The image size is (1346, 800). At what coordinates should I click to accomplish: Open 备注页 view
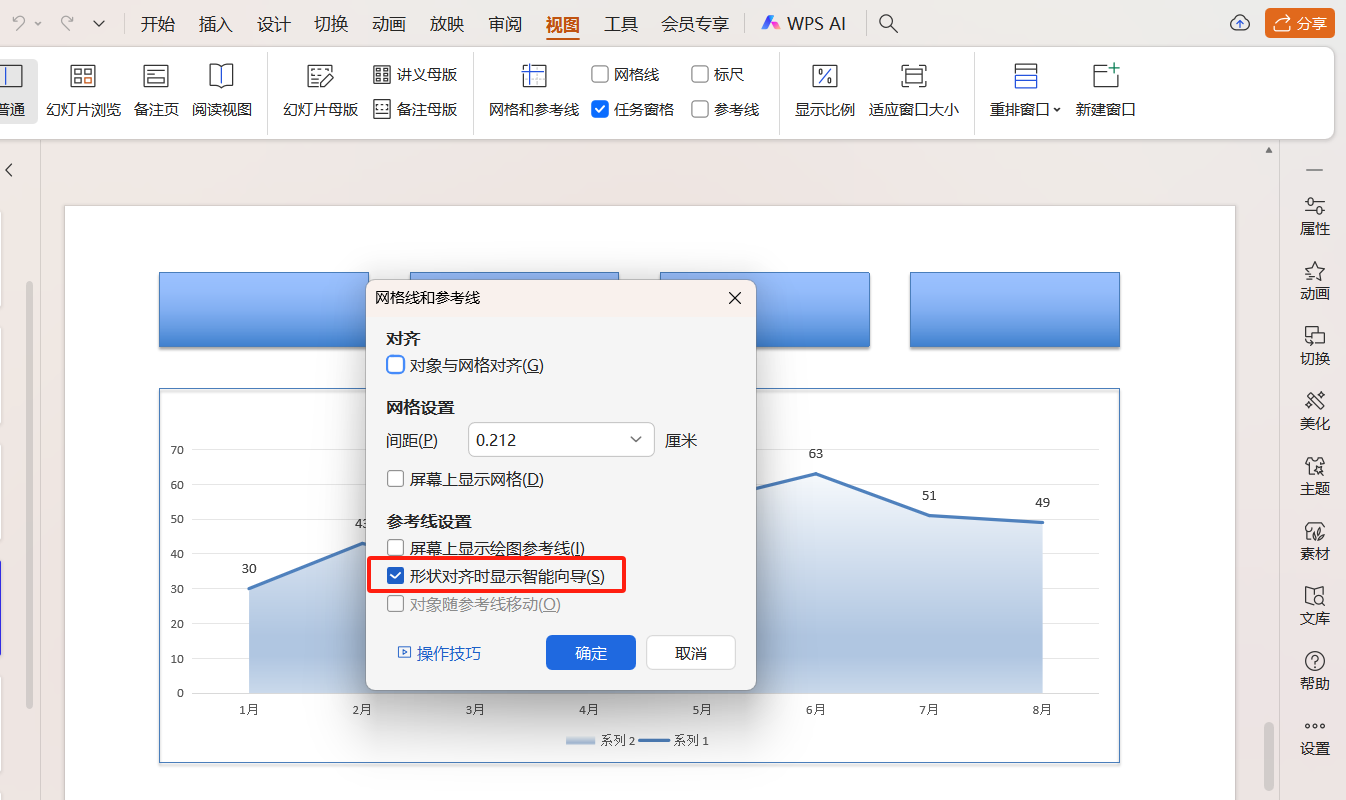(x=156, y=91)
